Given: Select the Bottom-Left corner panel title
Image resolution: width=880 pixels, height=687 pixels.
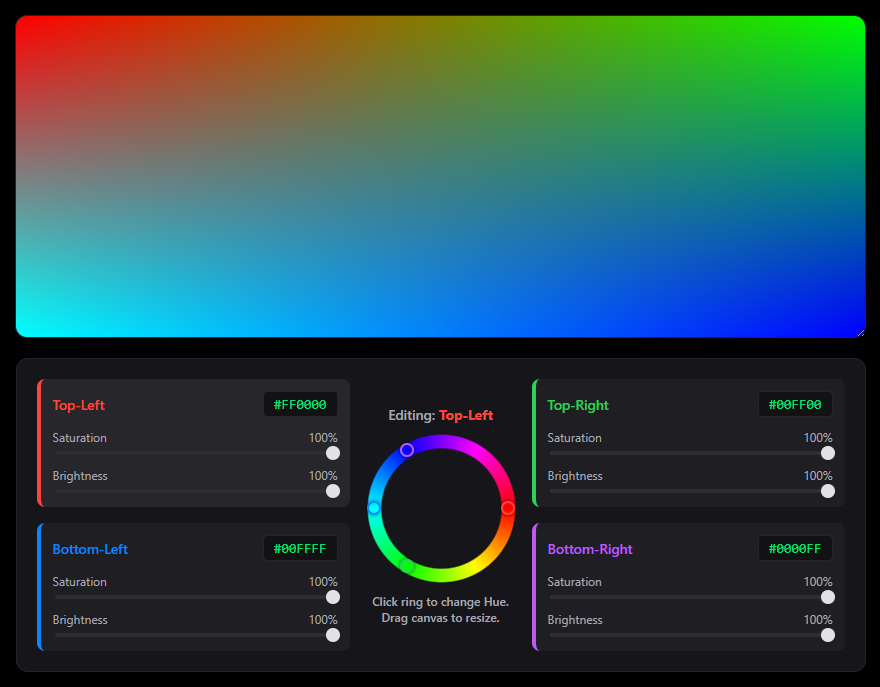Looking at the screenshot, I should (90, 549).
